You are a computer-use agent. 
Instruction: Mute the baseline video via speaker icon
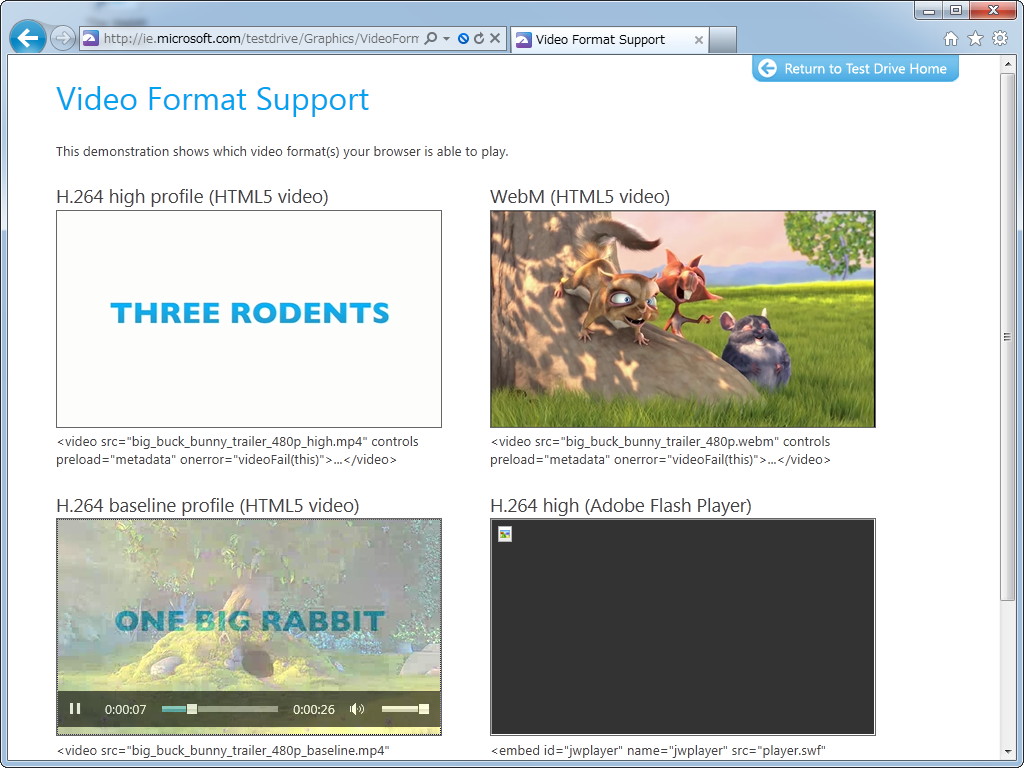tap(357, 709)
